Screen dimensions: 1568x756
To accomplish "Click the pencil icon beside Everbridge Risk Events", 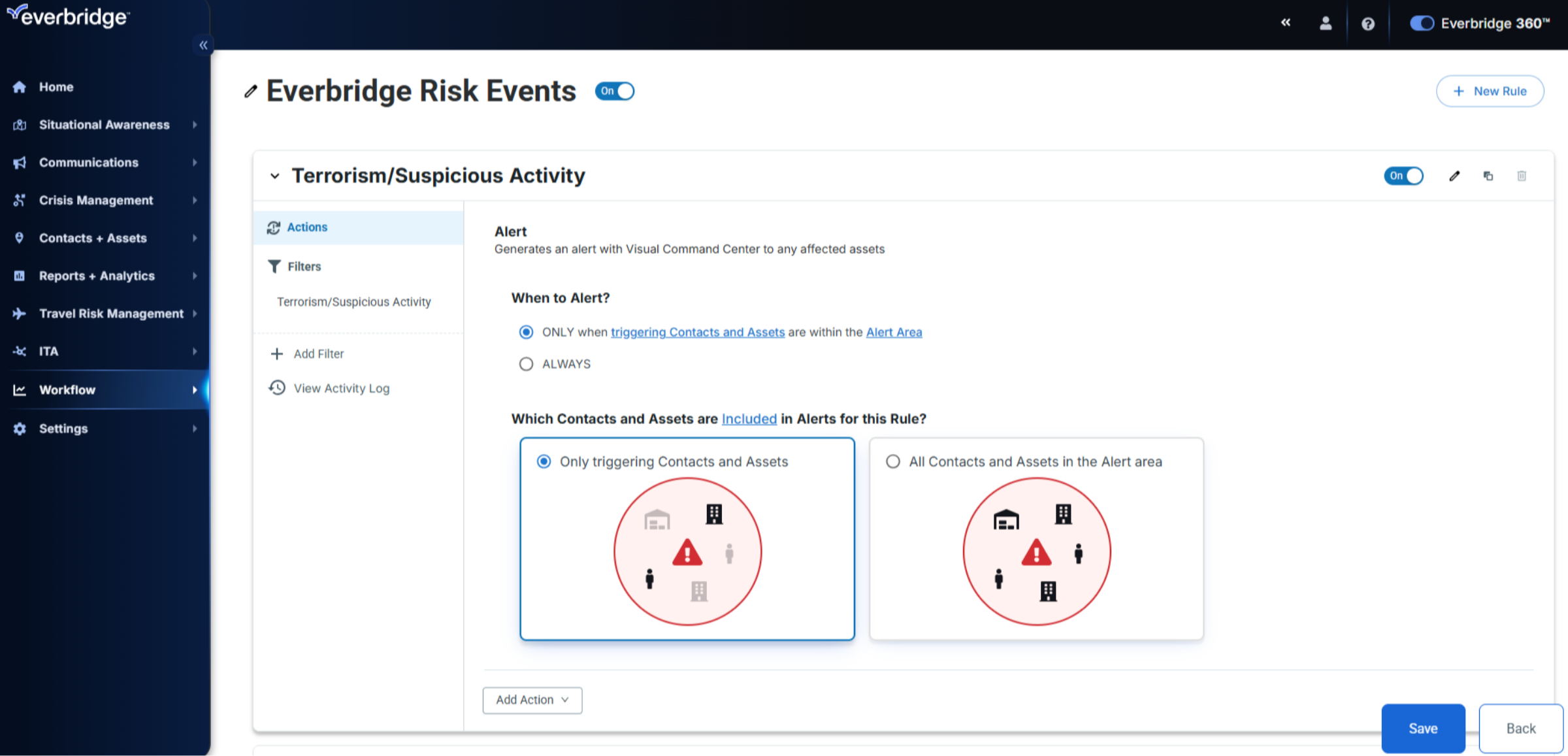I will click(250, 91).
